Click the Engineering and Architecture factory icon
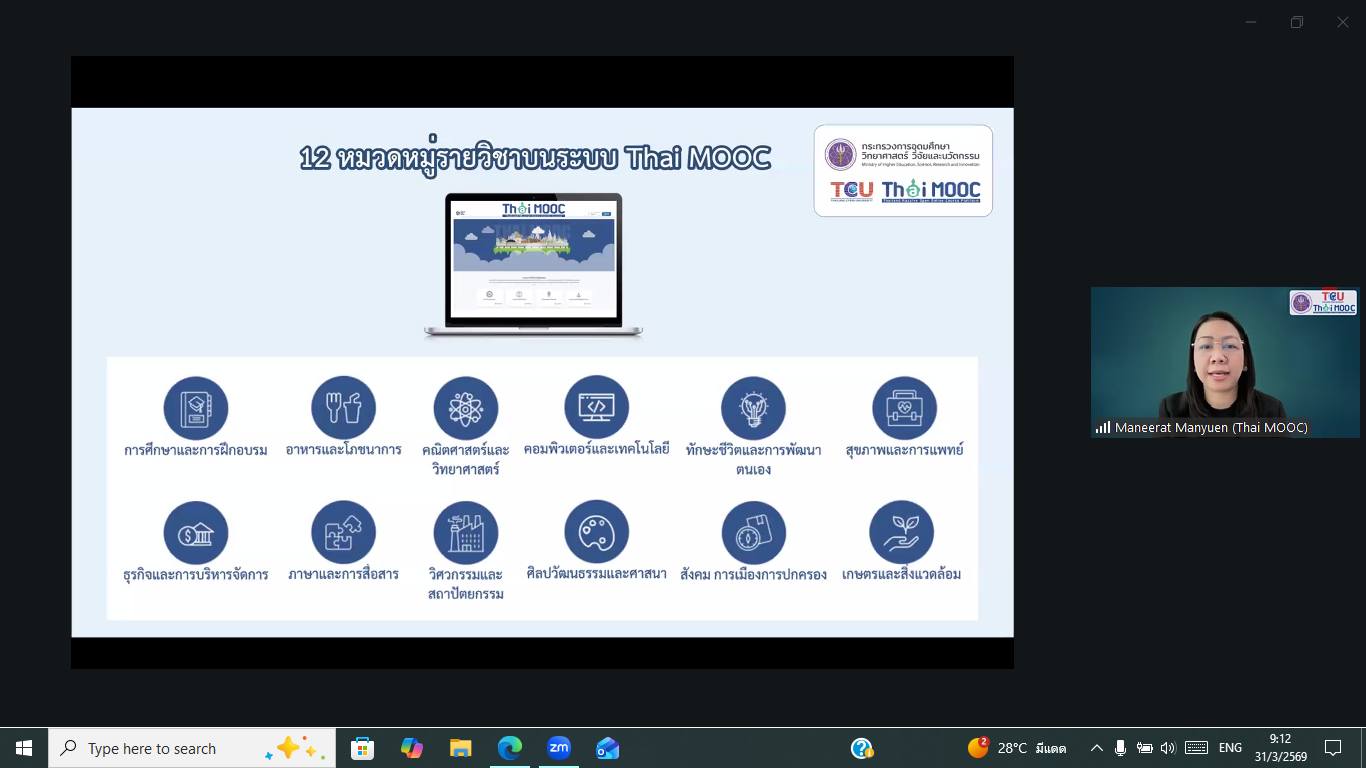The height and width of the screenshot is (768, 1366). point(465,533)
